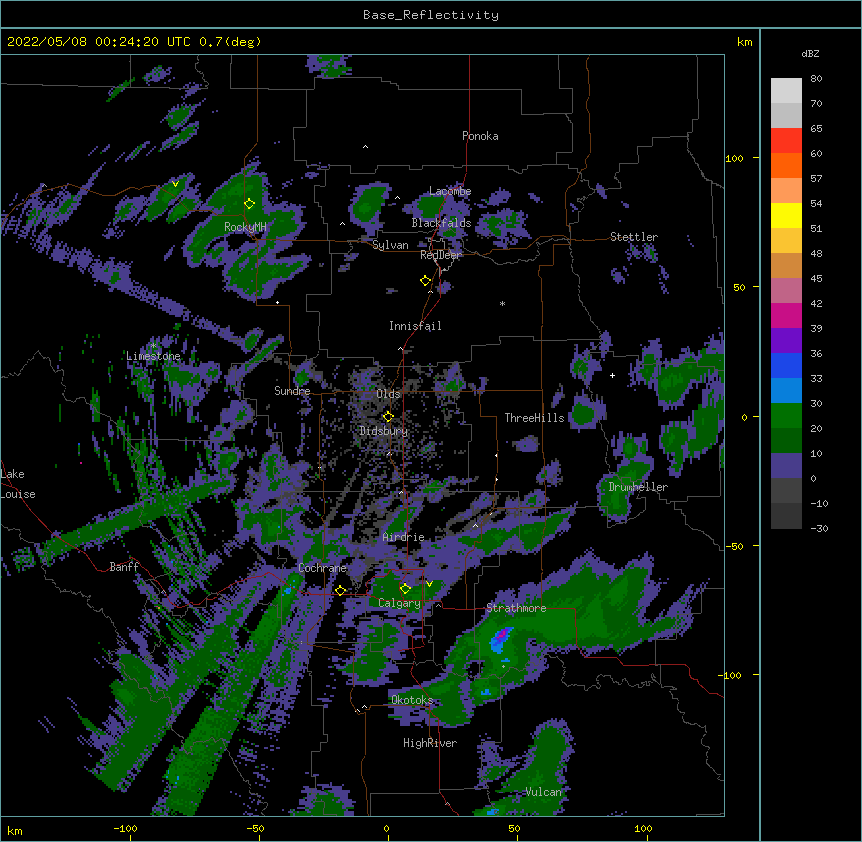The image size is (862, 842).
Task: Click the Lake Louise label
Action: click(18, 484)
